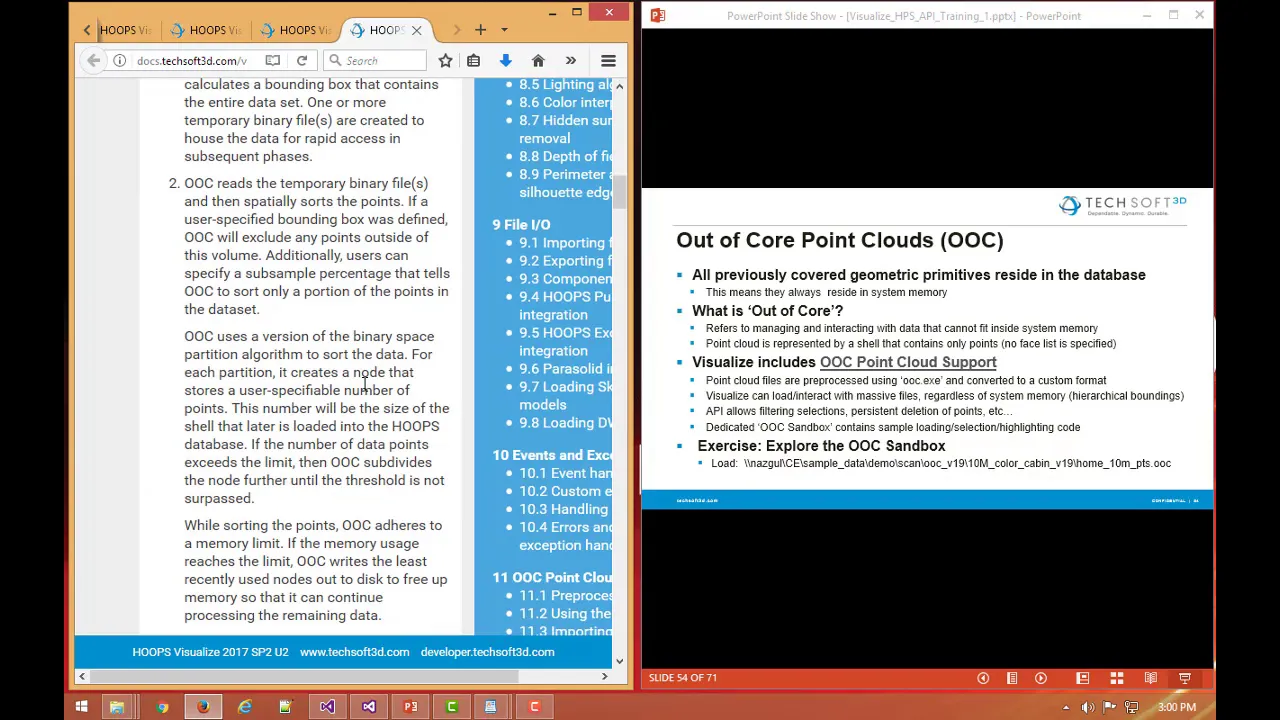Go back with the Firefox back arrow

[93, 61]
